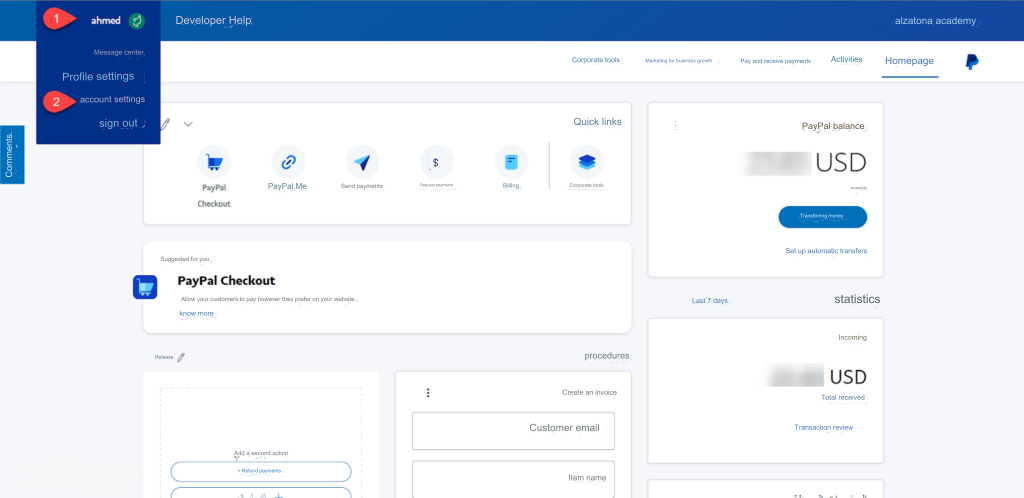The image size is (1024, 498).
Task: Open the Billing document icon
Action: (511, 162)
